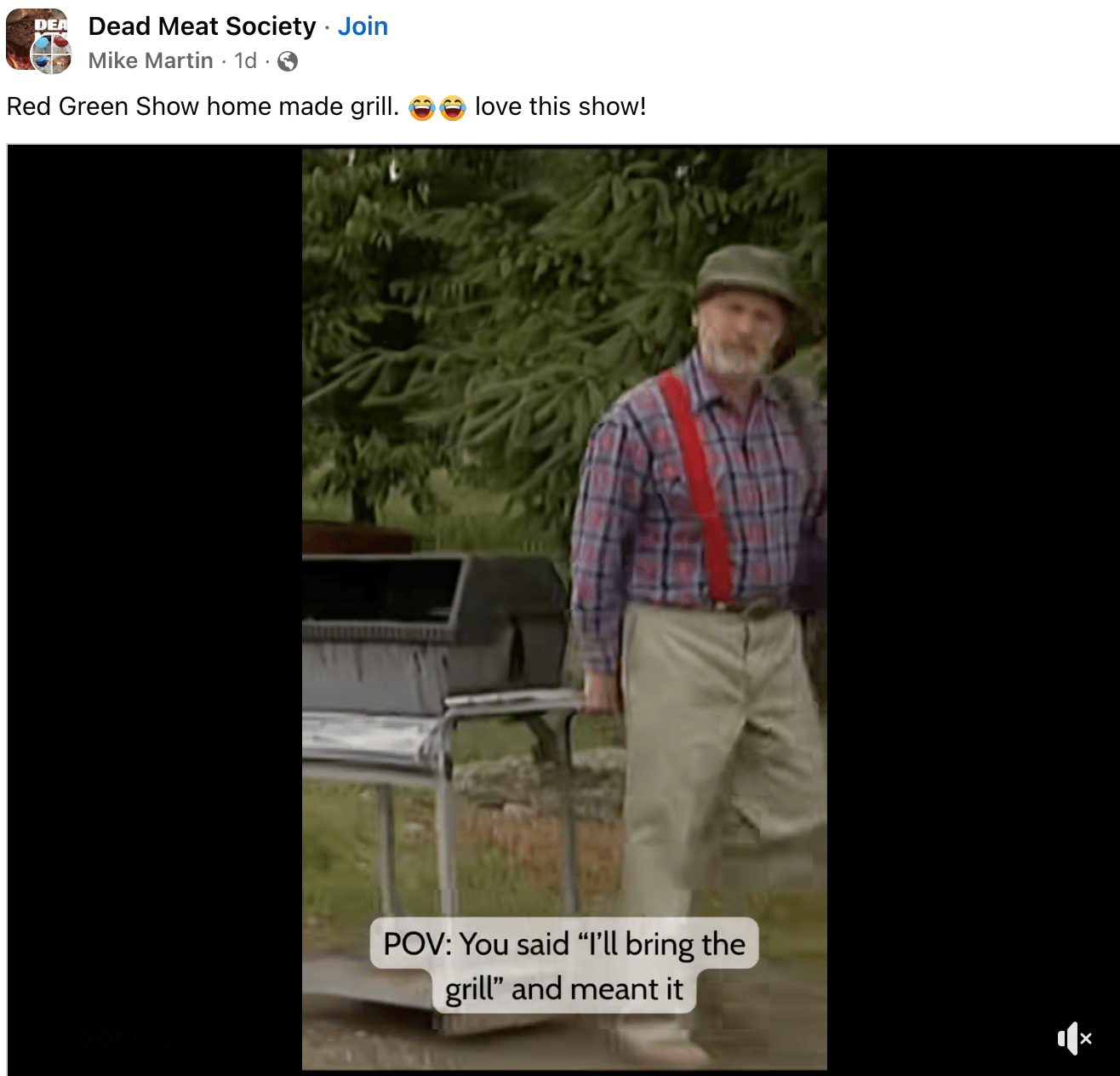View Mike Martin's profile
This screenshot has width=1120, height=1076.
pos(151,60)
